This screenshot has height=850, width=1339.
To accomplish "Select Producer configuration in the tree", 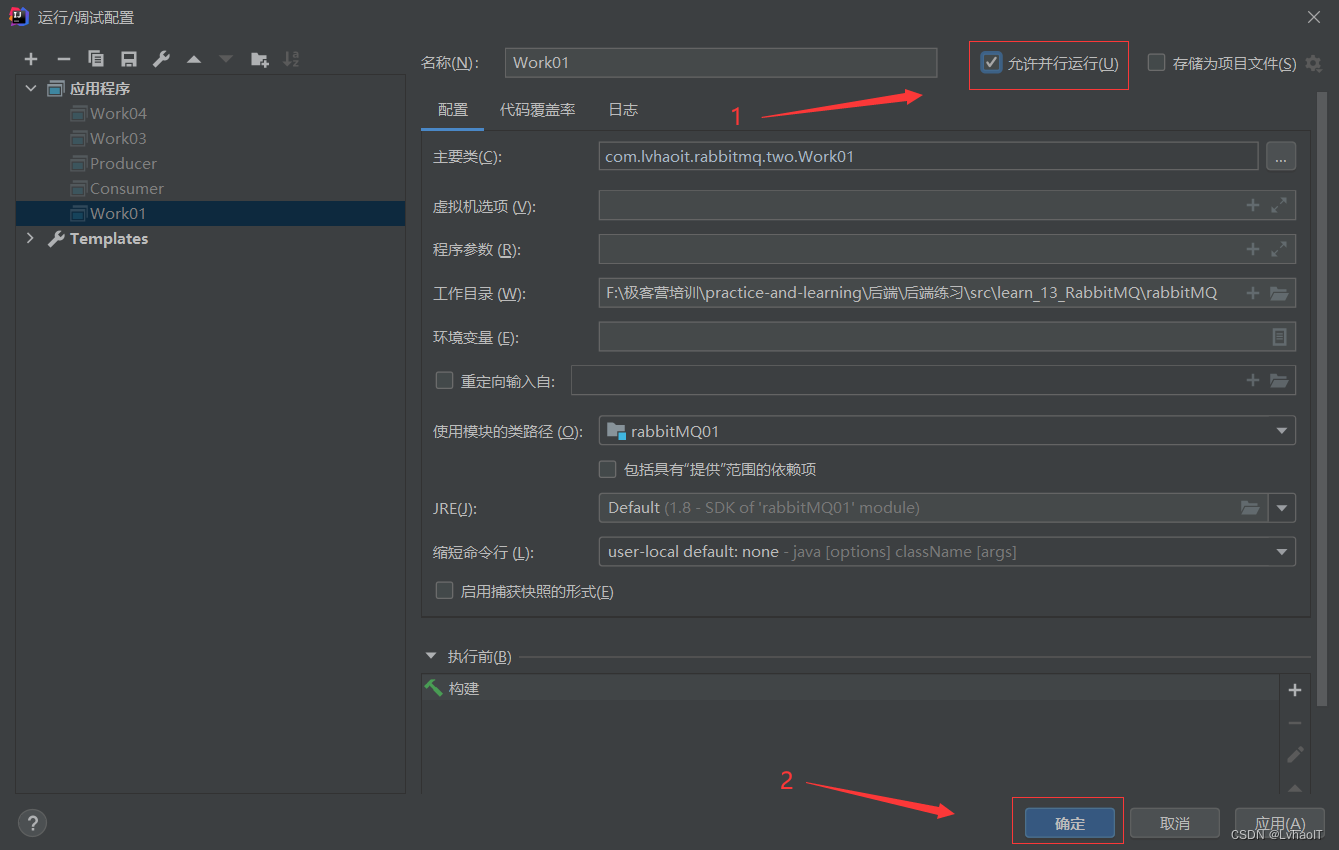I will tap(123, 163).
